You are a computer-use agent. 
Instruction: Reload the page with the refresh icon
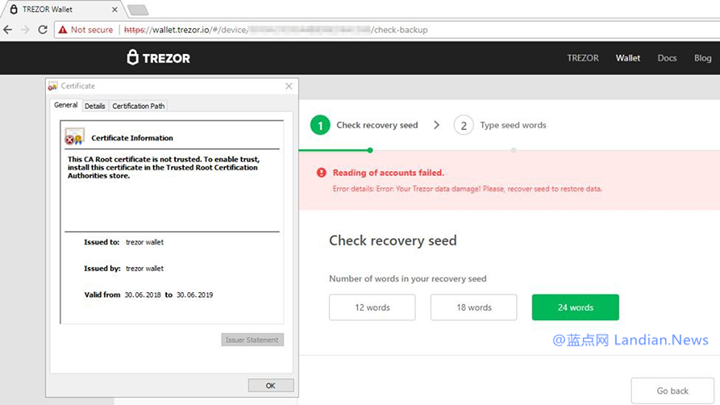click(x=44, y=30)
